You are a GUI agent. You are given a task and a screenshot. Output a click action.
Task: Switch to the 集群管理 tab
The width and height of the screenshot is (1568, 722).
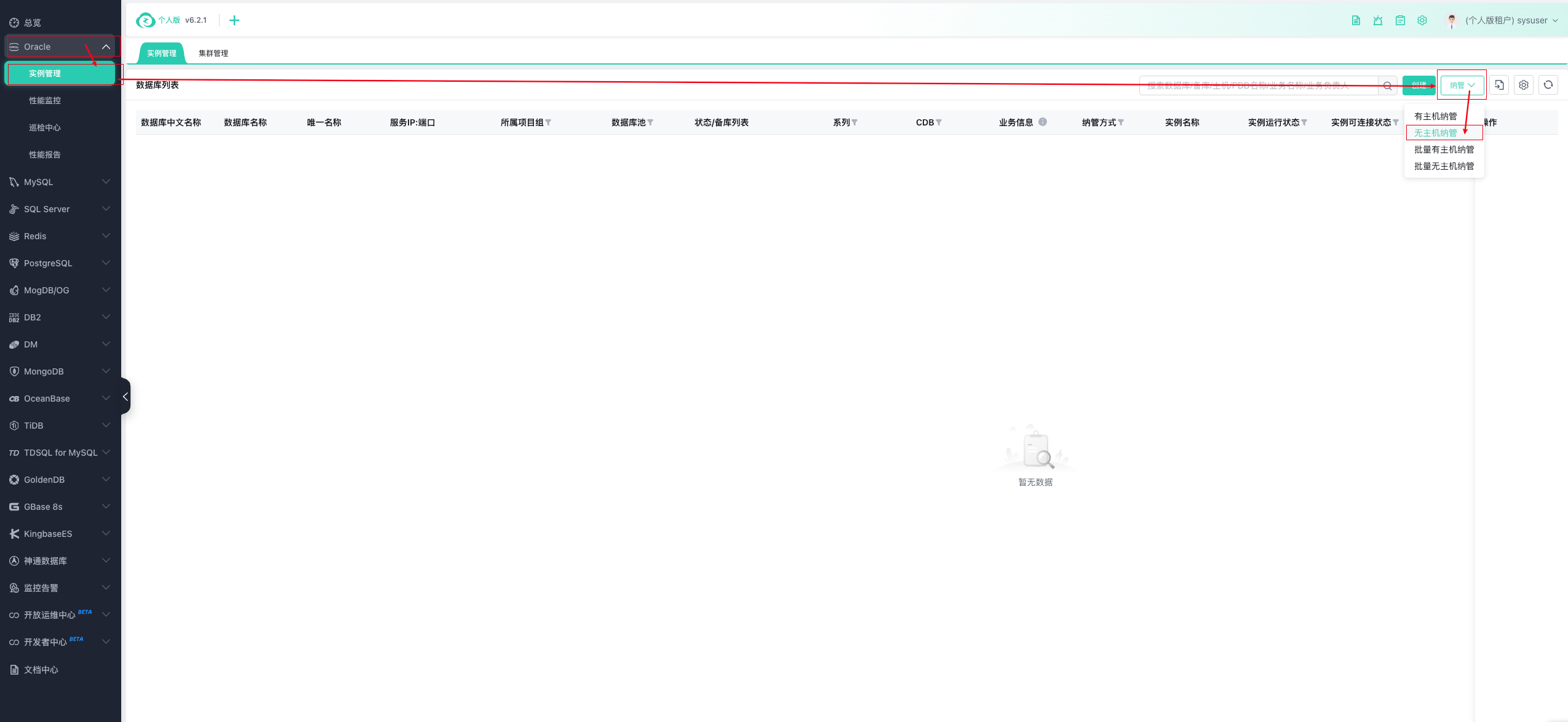[x=213, y=54]
